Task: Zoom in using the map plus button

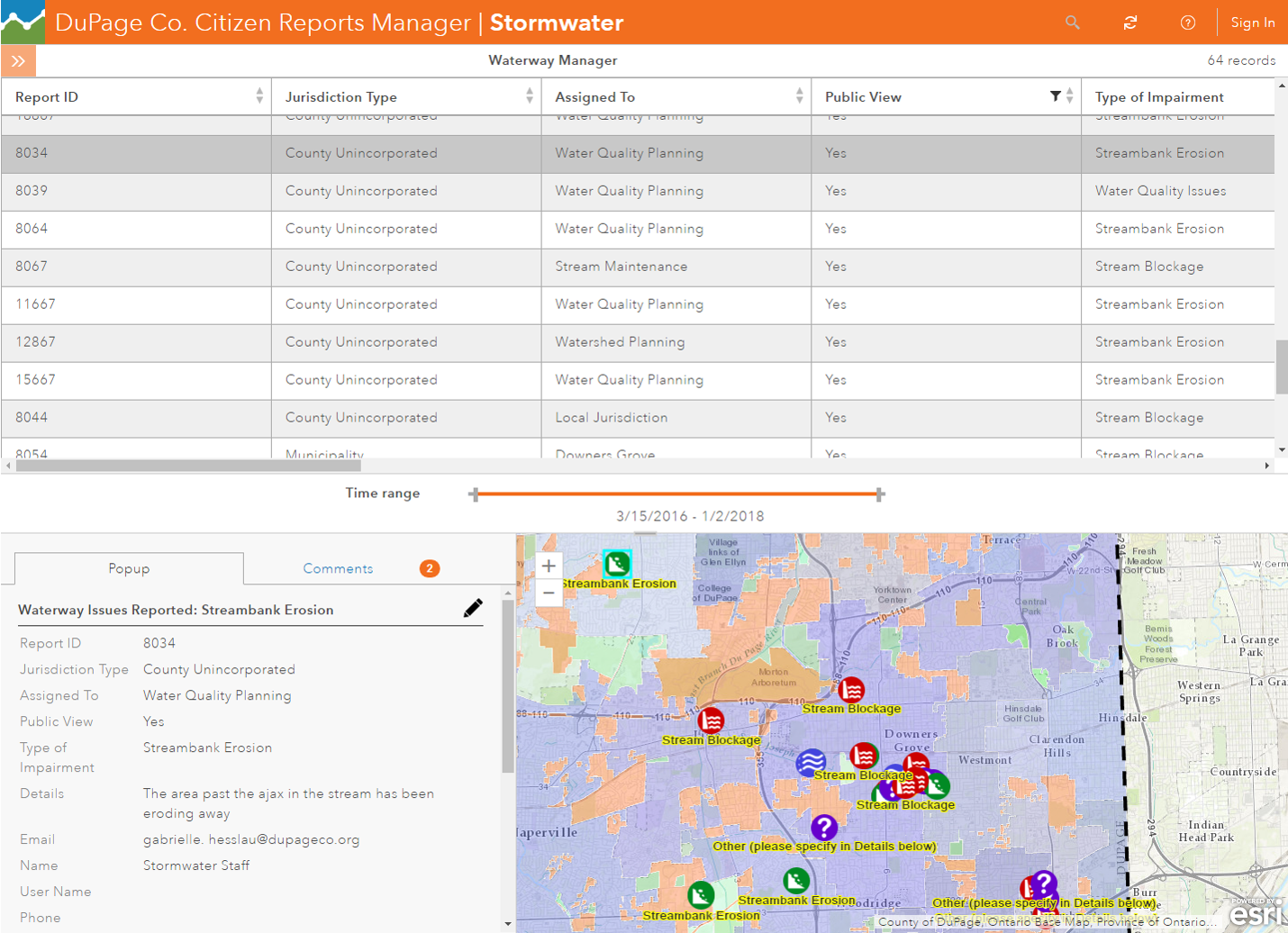Action: [549, 565]
